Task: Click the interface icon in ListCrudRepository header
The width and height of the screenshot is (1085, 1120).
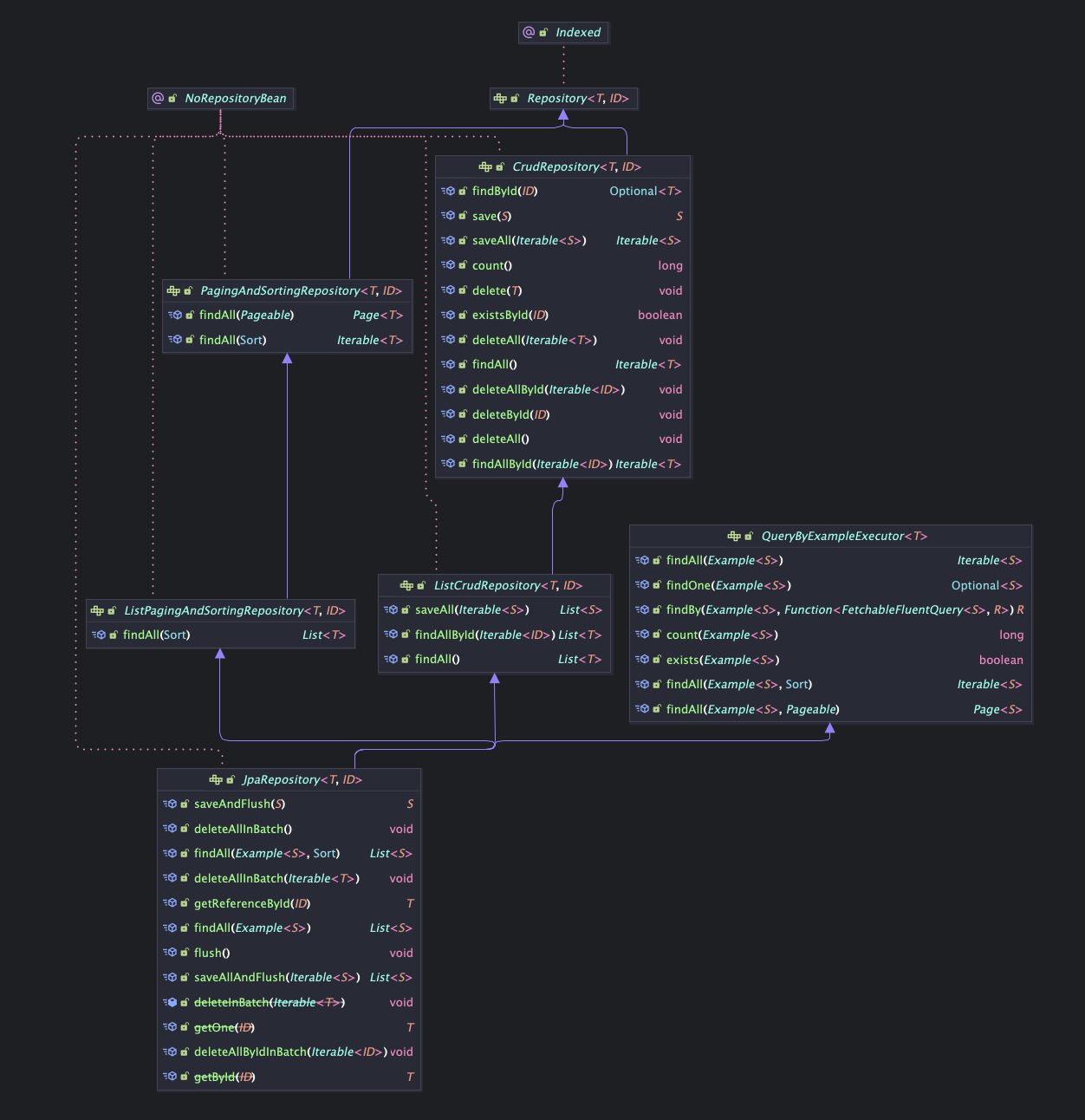Action: coord(406,585)
